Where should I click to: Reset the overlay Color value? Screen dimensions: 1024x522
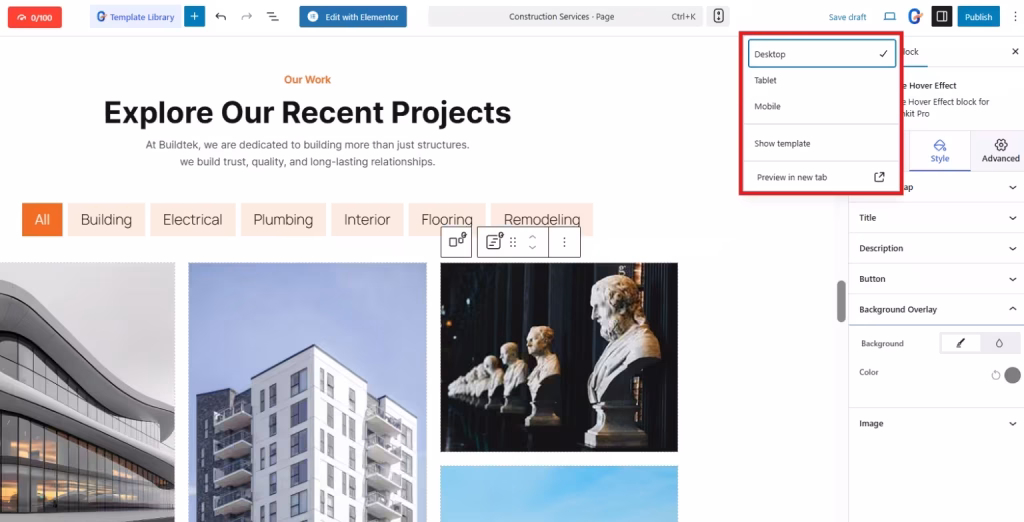coord(995,375)
